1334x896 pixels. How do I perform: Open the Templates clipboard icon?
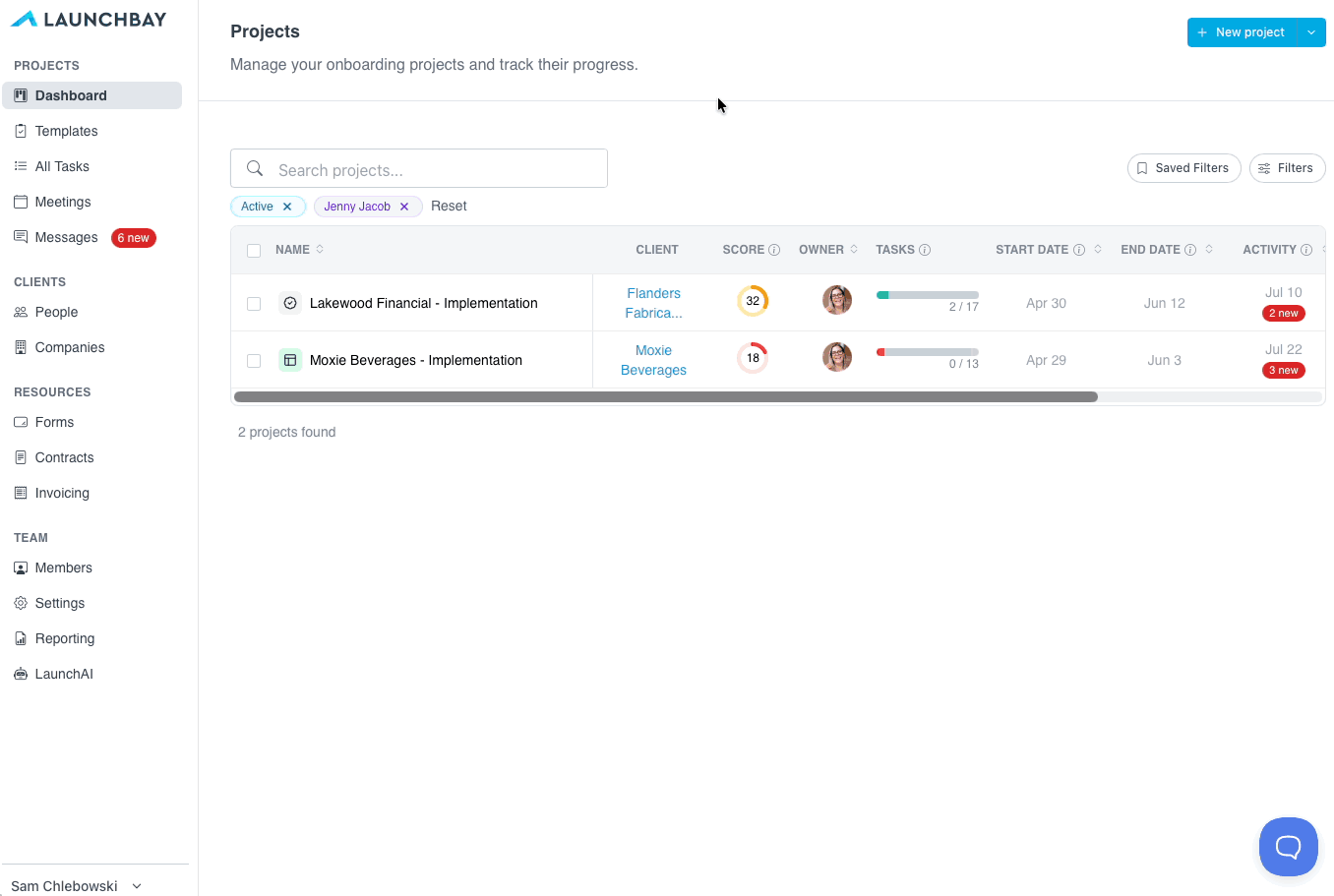point(21,131)
